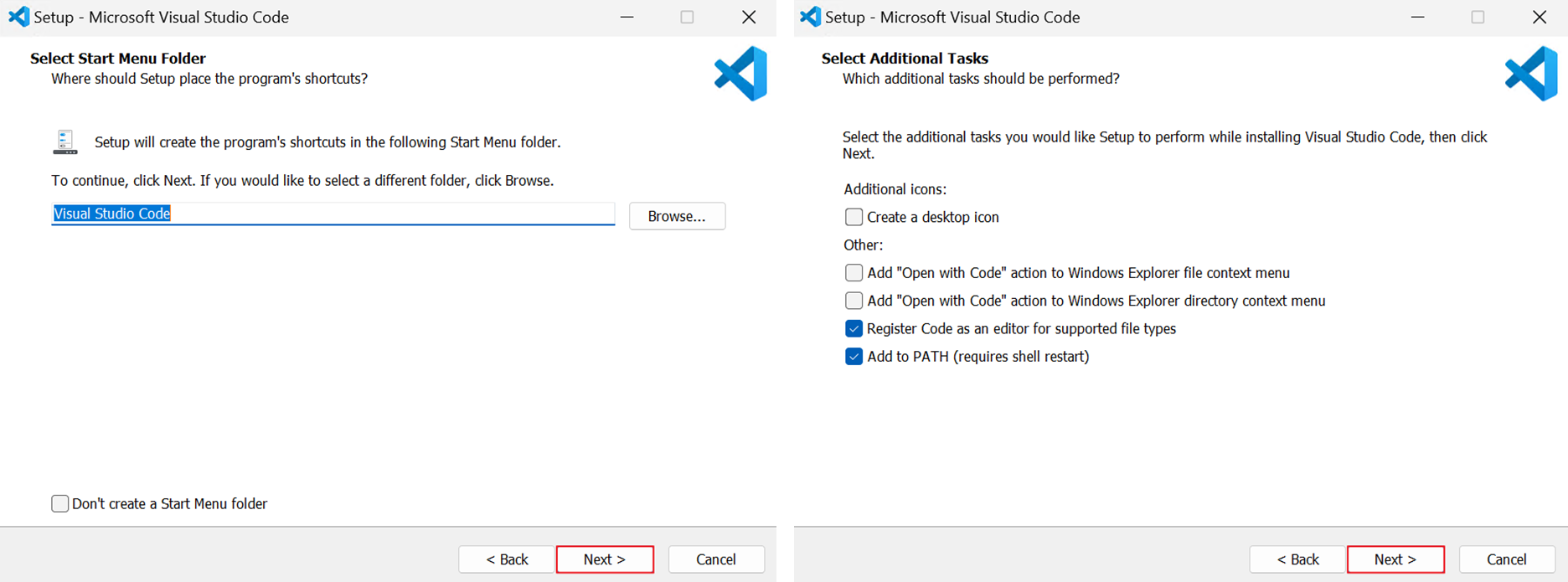Click the large VS Code logo in the Start Menu Folder window
The image size is (1568, 582).
click(740, 74)
